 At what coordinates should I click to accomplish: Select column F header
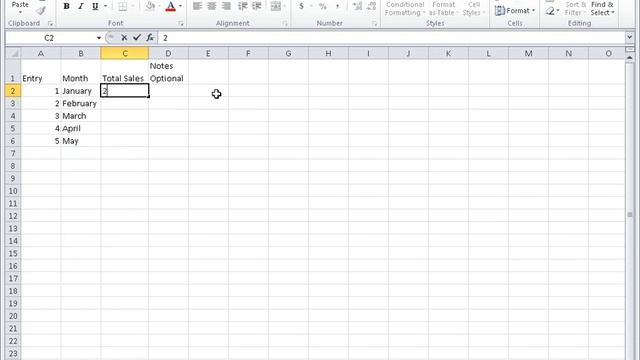[248, 53]
